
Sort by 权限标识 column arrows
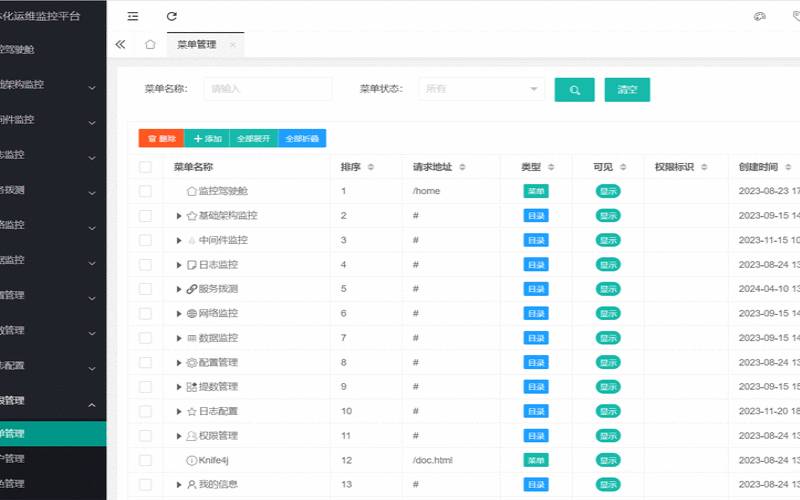click(x=704, y=167)
